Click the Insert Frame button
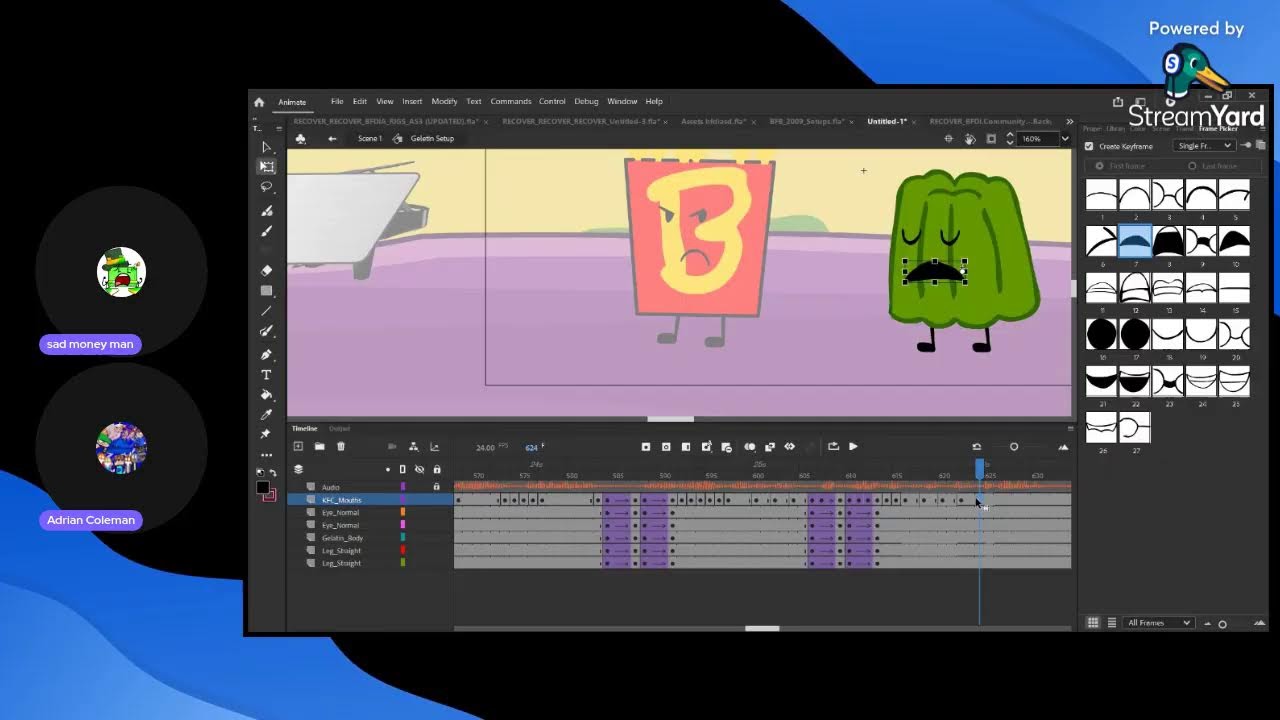1280x720 pixels. (x=686, y=447)
